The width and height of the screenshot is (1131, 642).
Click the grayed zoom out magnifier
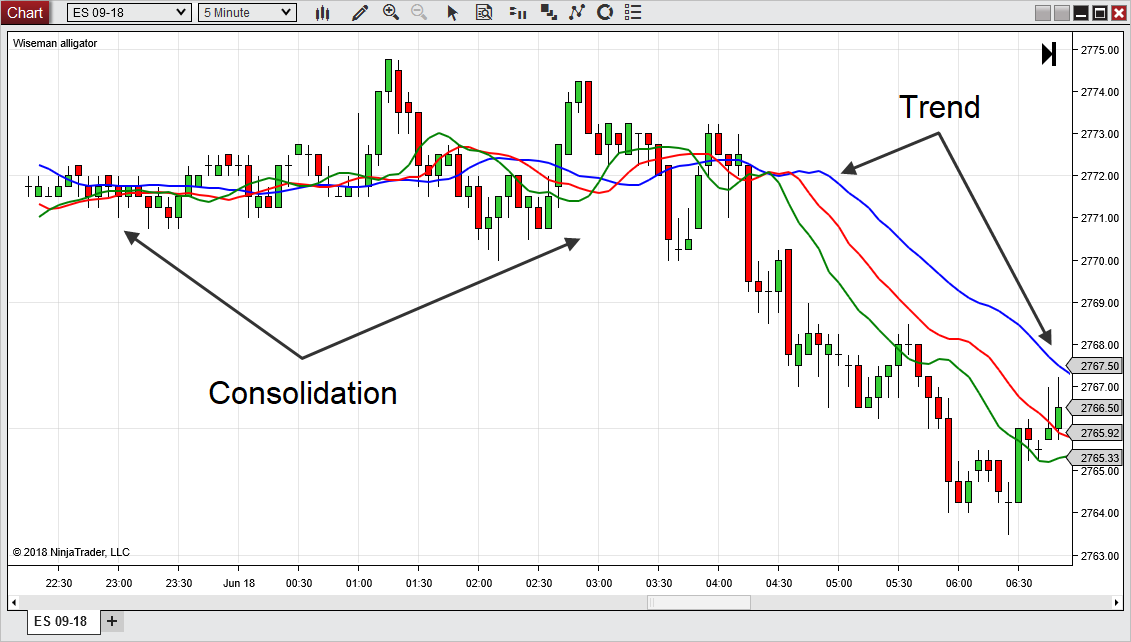point(419,13)
